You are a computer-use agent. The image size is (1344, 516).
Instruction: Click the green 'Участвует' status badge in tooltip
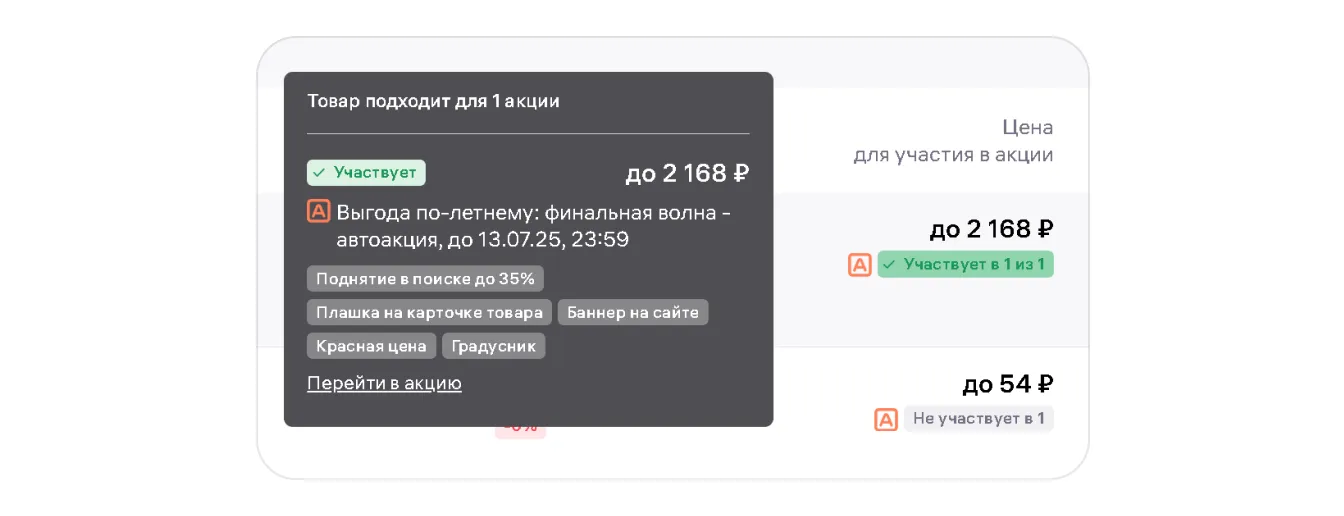point(366,173)
